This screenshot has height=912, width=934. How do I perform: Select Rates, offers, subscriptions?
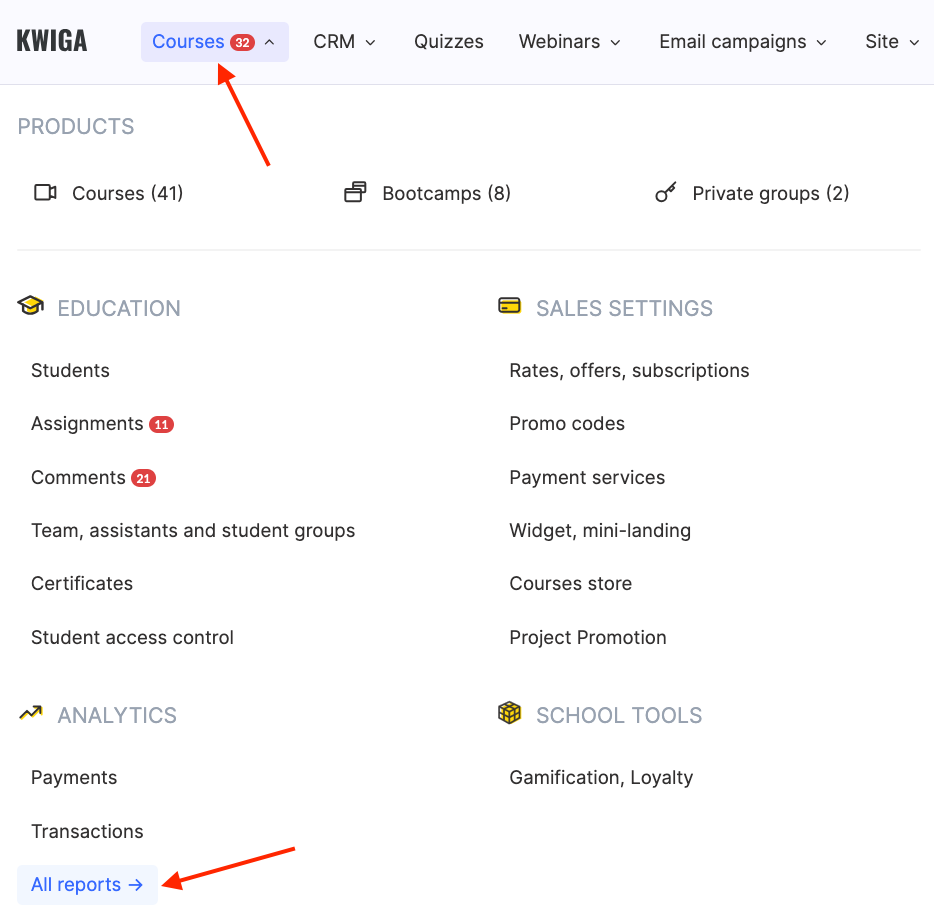(x=629, y=371)
